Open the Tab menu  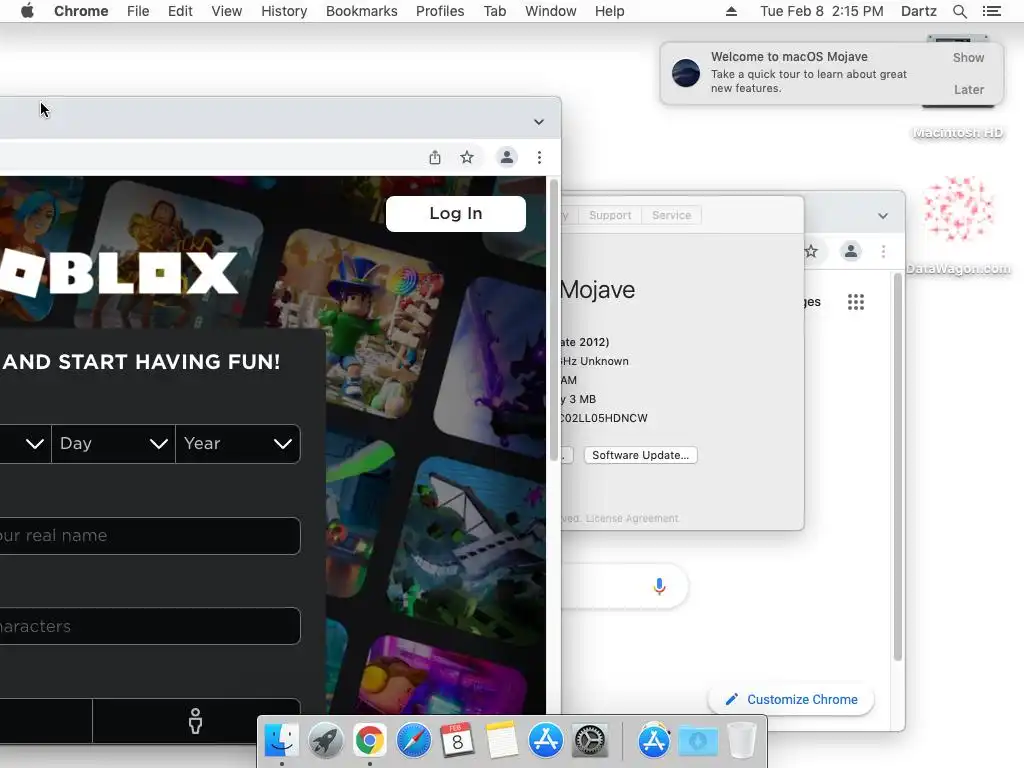point(495,11)
